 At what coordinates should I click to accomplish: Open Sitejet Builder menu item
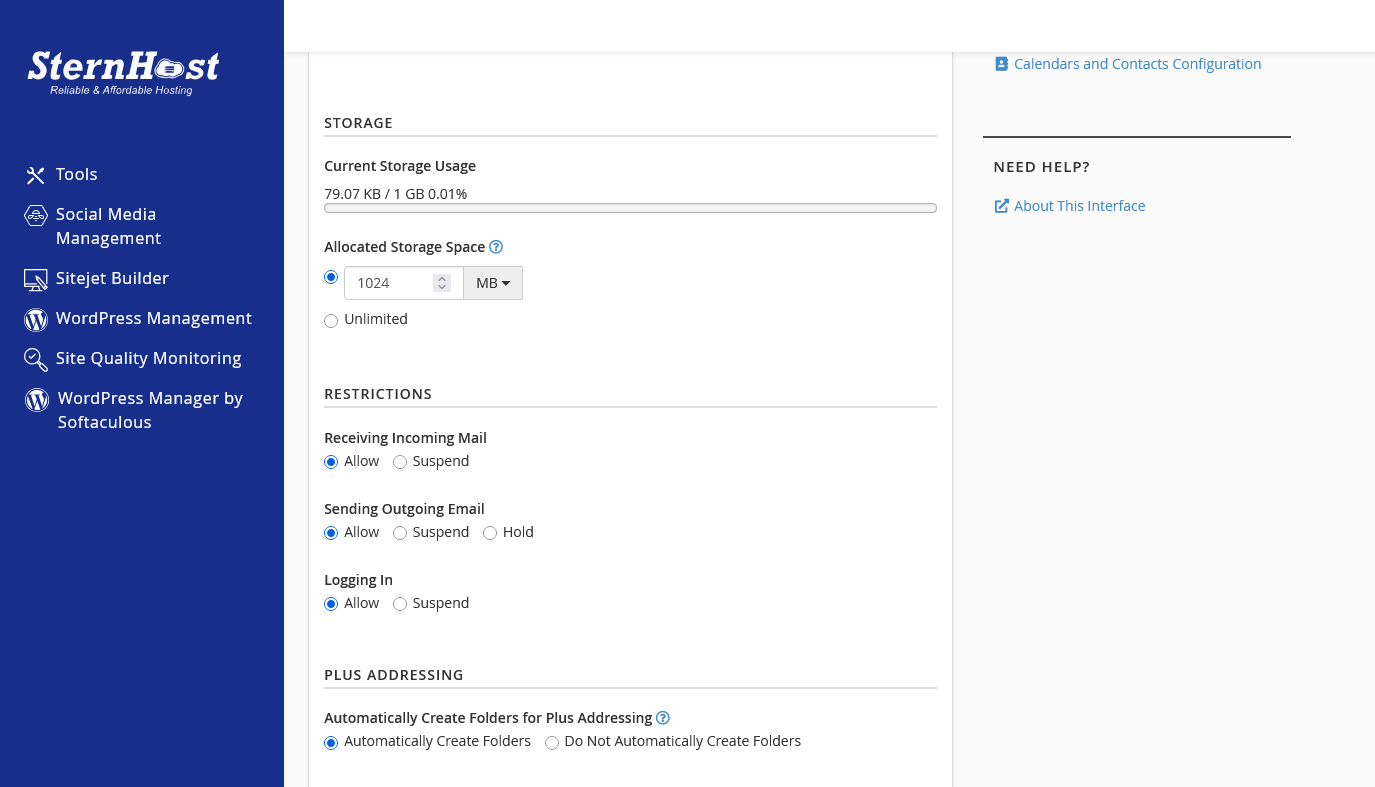pyautogui.click(x=112, y=278)
